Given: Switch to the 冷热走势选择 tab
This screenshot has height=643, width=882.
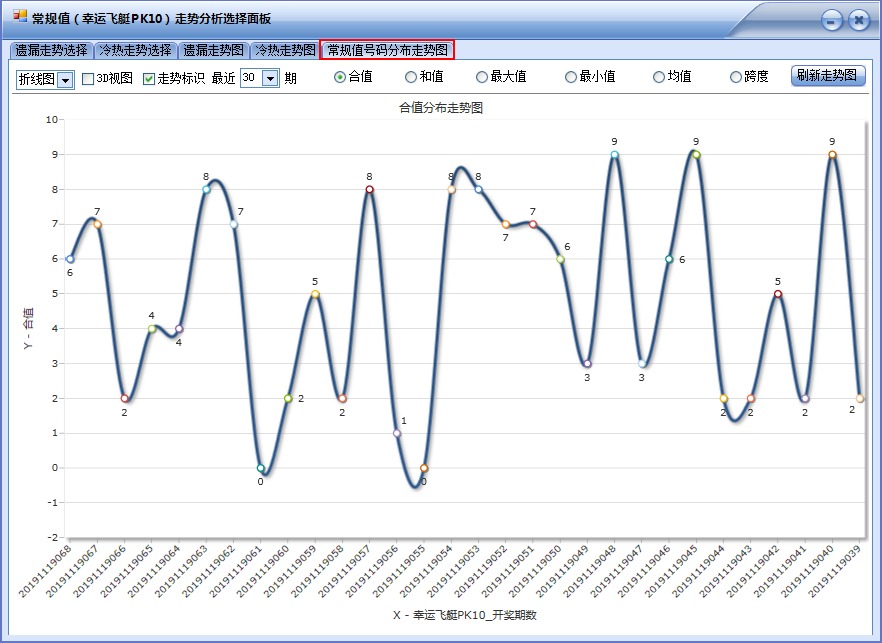Looking at the screenshot, I should (135, 50).
